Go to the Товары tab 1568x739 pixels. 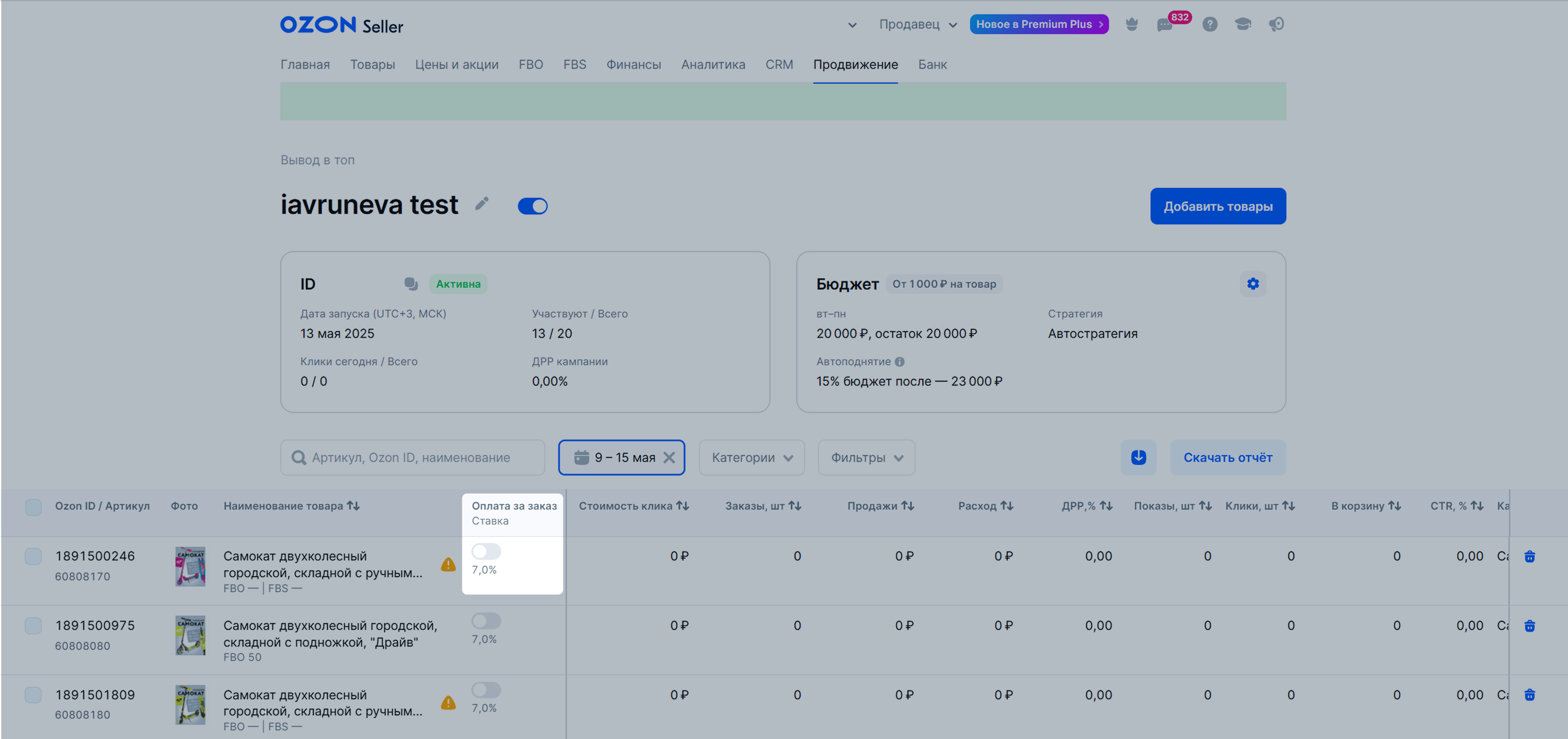[x=372, y=64]
